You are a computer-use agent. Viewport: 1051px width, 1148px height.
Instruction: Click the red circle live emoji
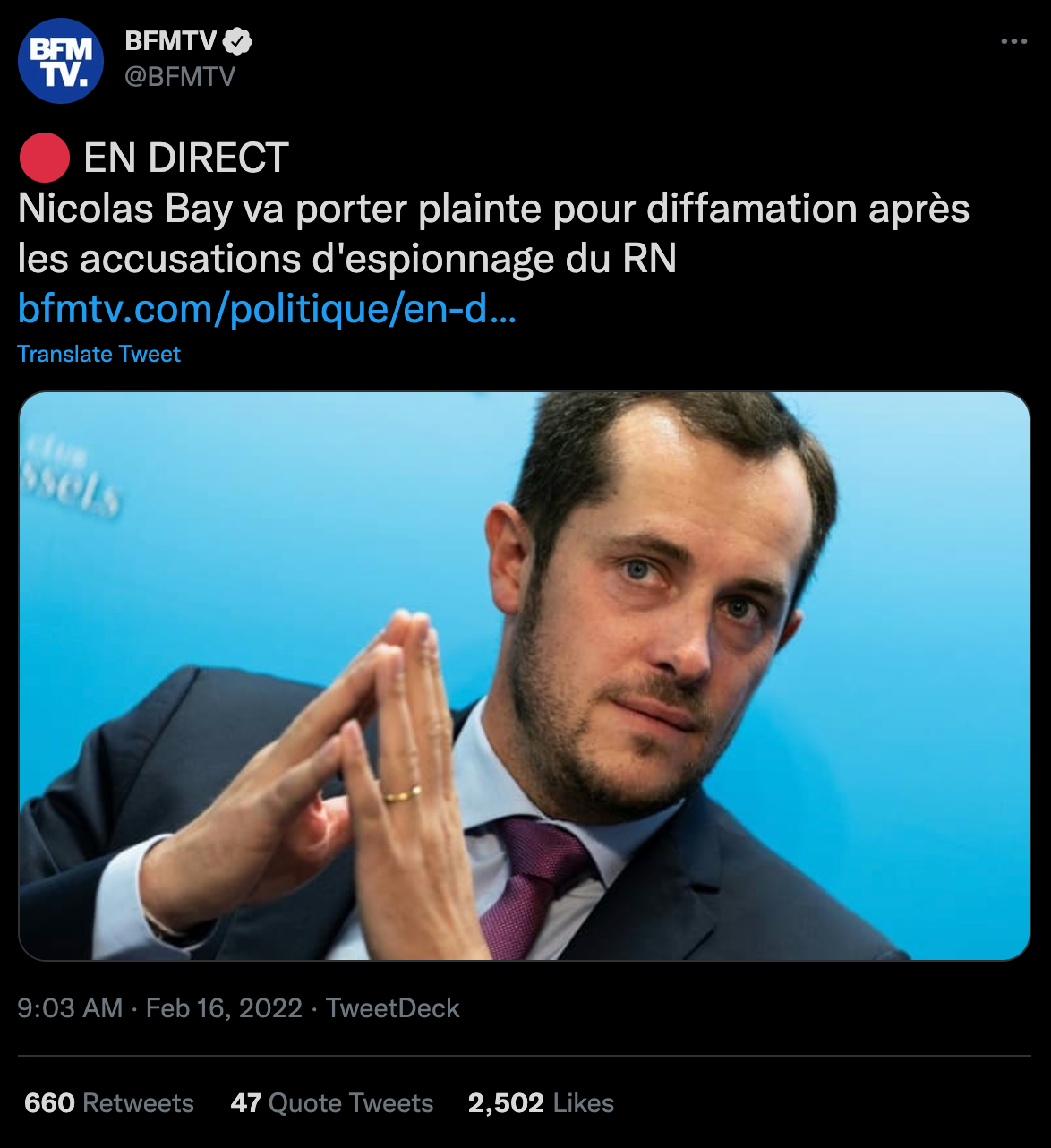tap(44, 158)
